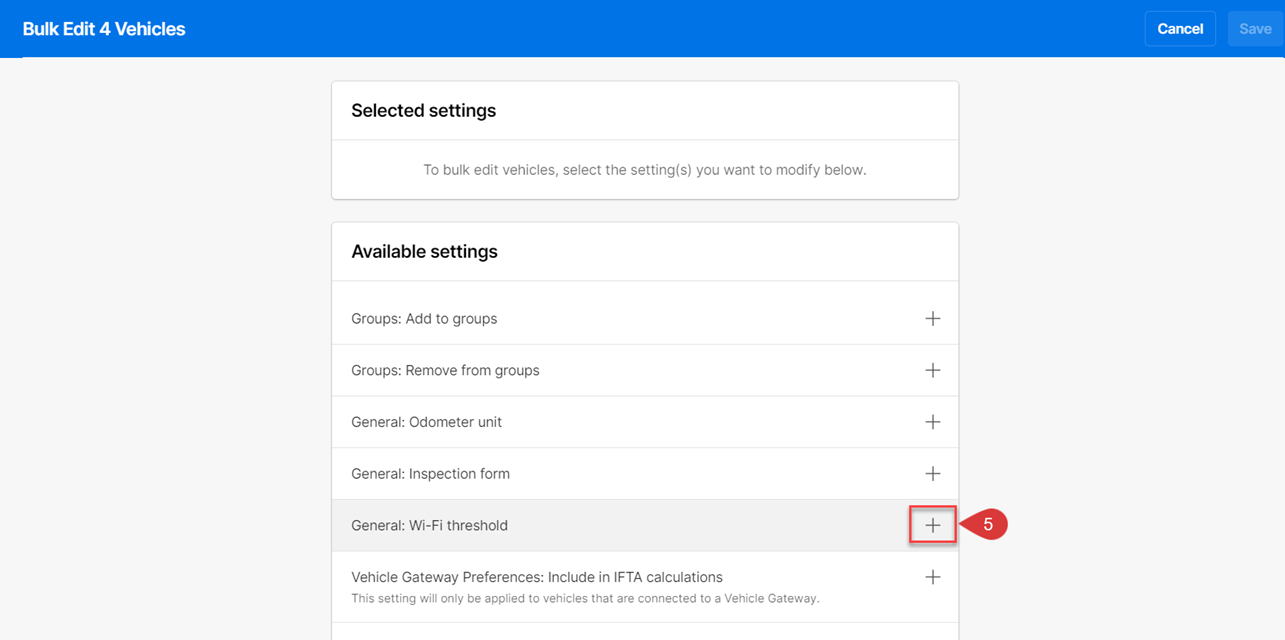Choose the General: Inspection form row text
This screenshot has width=1285, height=640.
coord(430,474)
